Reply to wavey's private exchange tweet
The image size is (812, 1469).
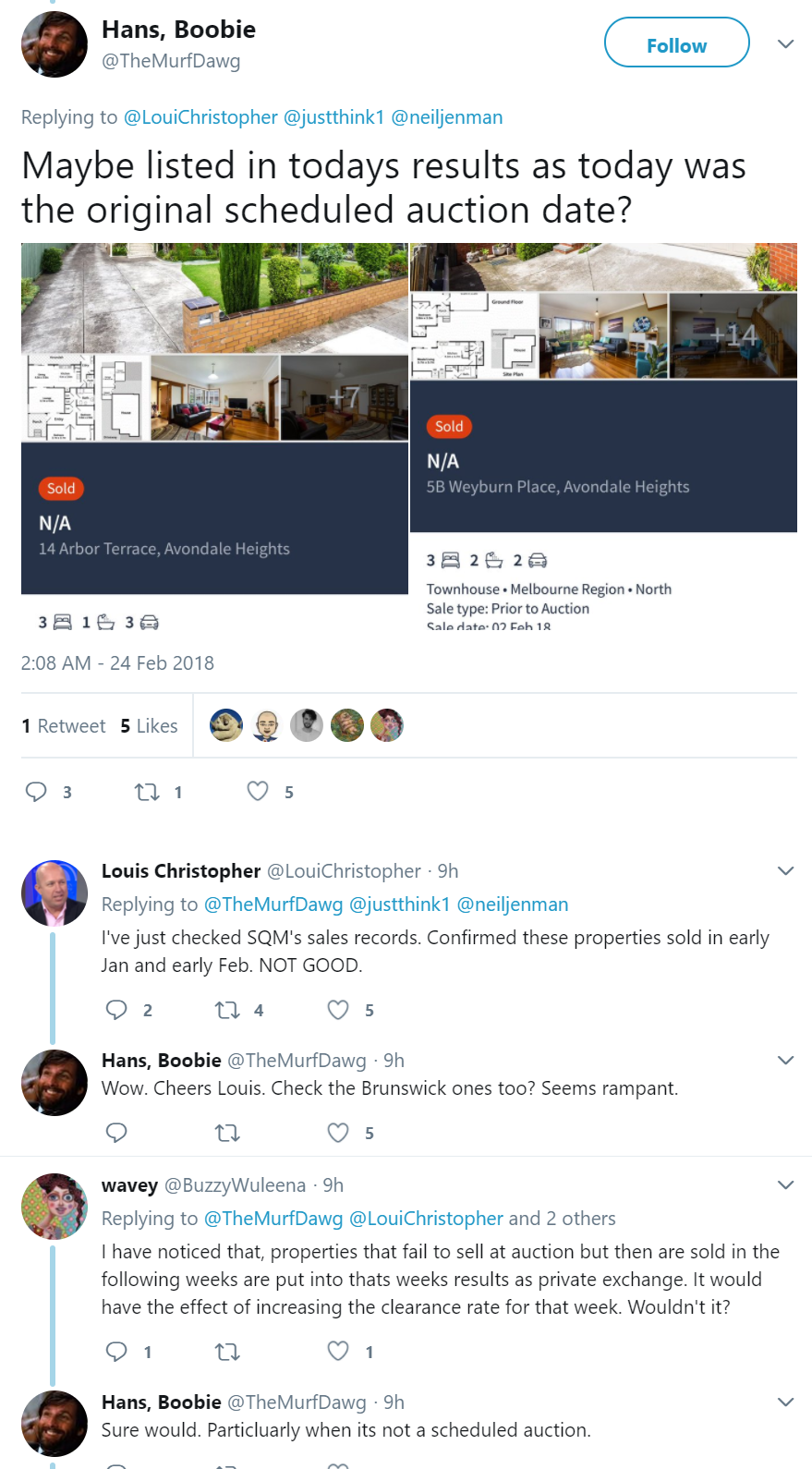point(116,1352)
